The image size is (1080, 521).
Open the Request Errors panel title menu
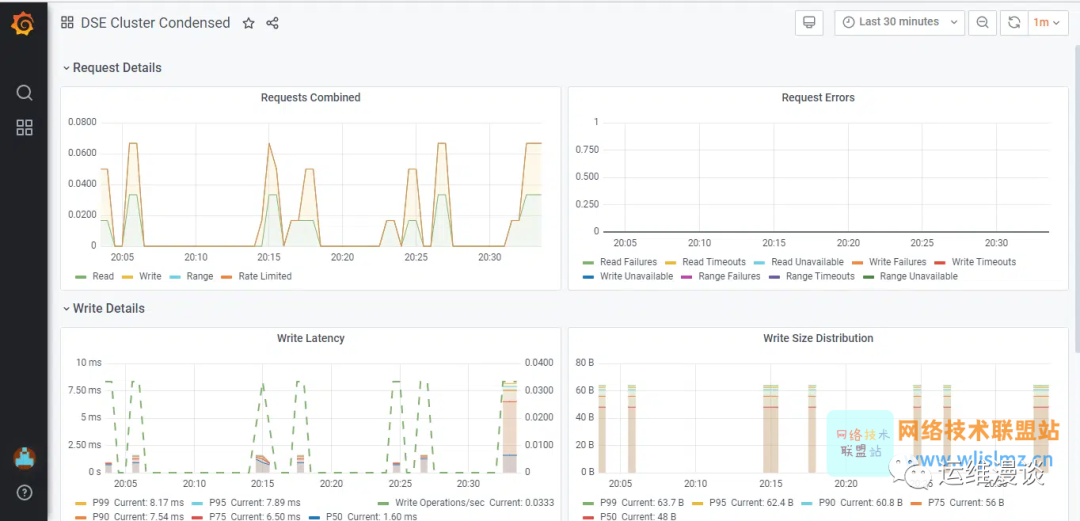pos(818,98)
